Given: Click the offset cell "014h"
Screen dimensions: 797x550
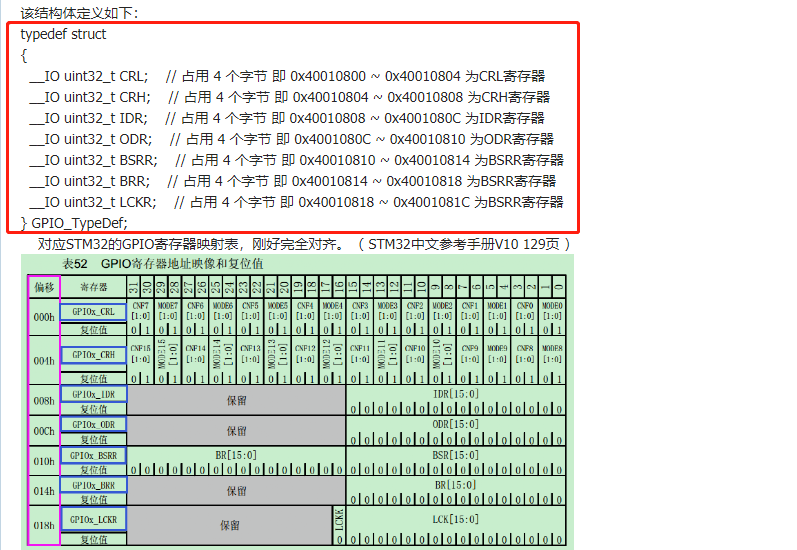Looking at the screenshot, I should [x=44, y=491].
